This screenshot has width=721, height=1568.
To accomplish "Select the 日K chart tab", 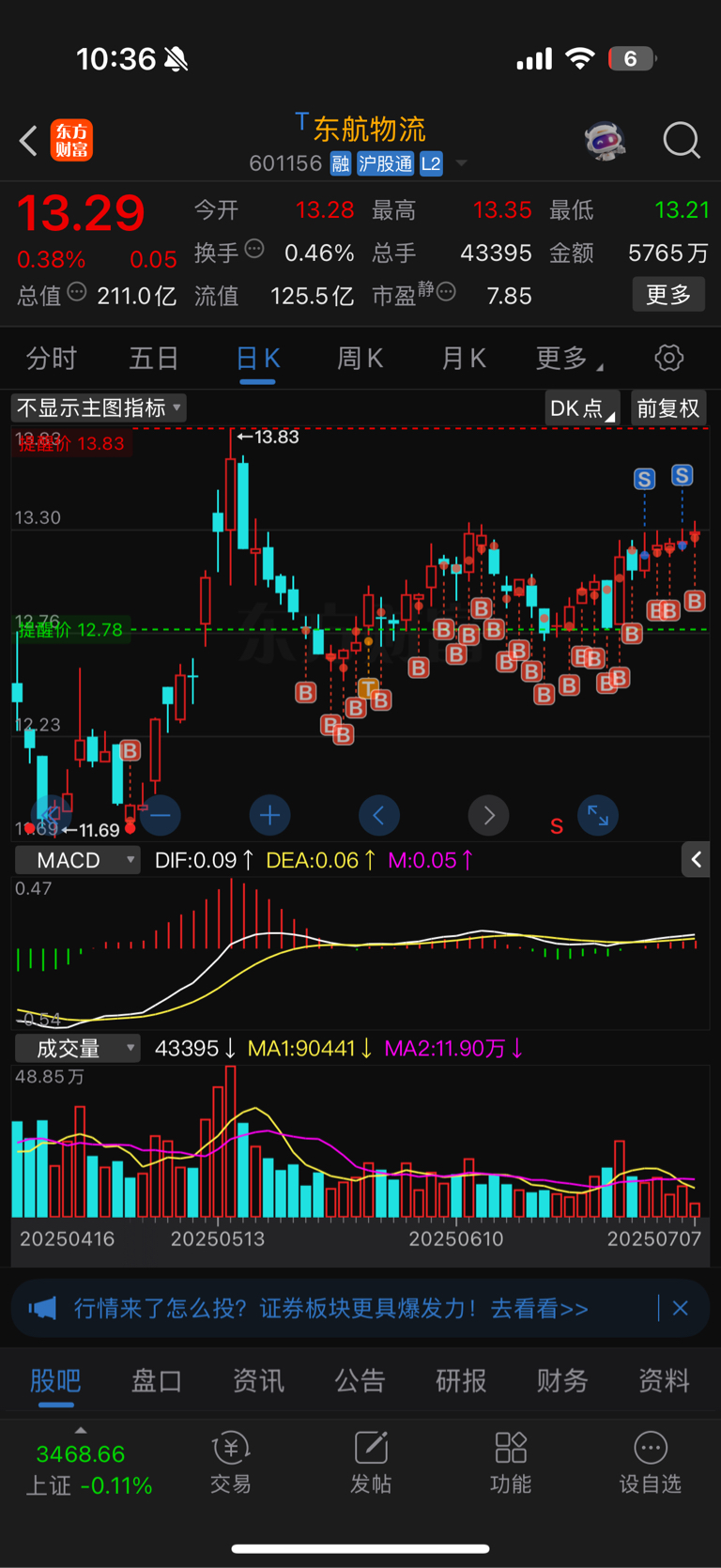I will click(257, 358).
